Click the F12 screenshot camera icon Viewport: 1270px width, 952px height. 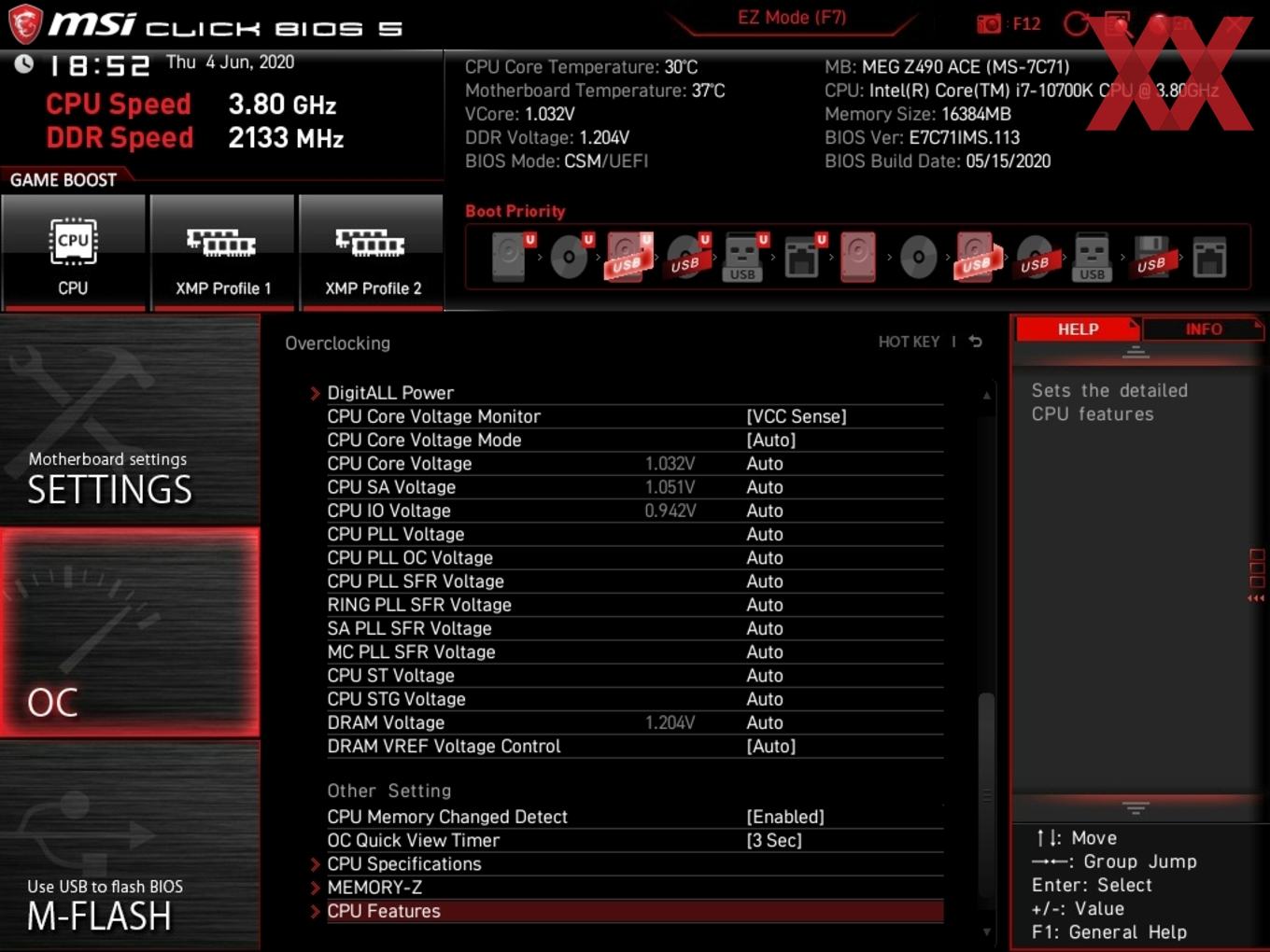(x=988, y=24)
